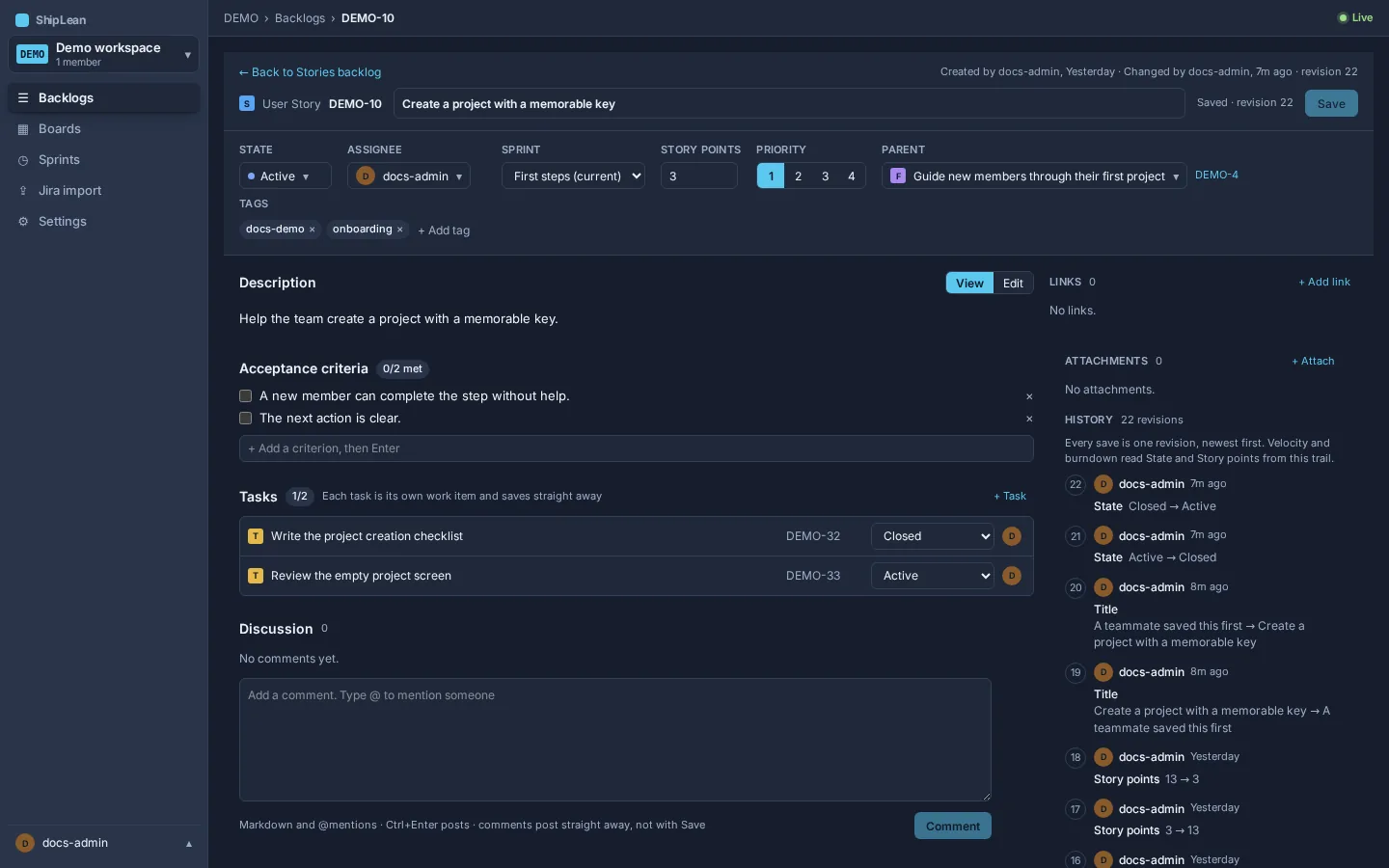
Task: Expand the Demo workspace switcher
Action: point(104,54)
